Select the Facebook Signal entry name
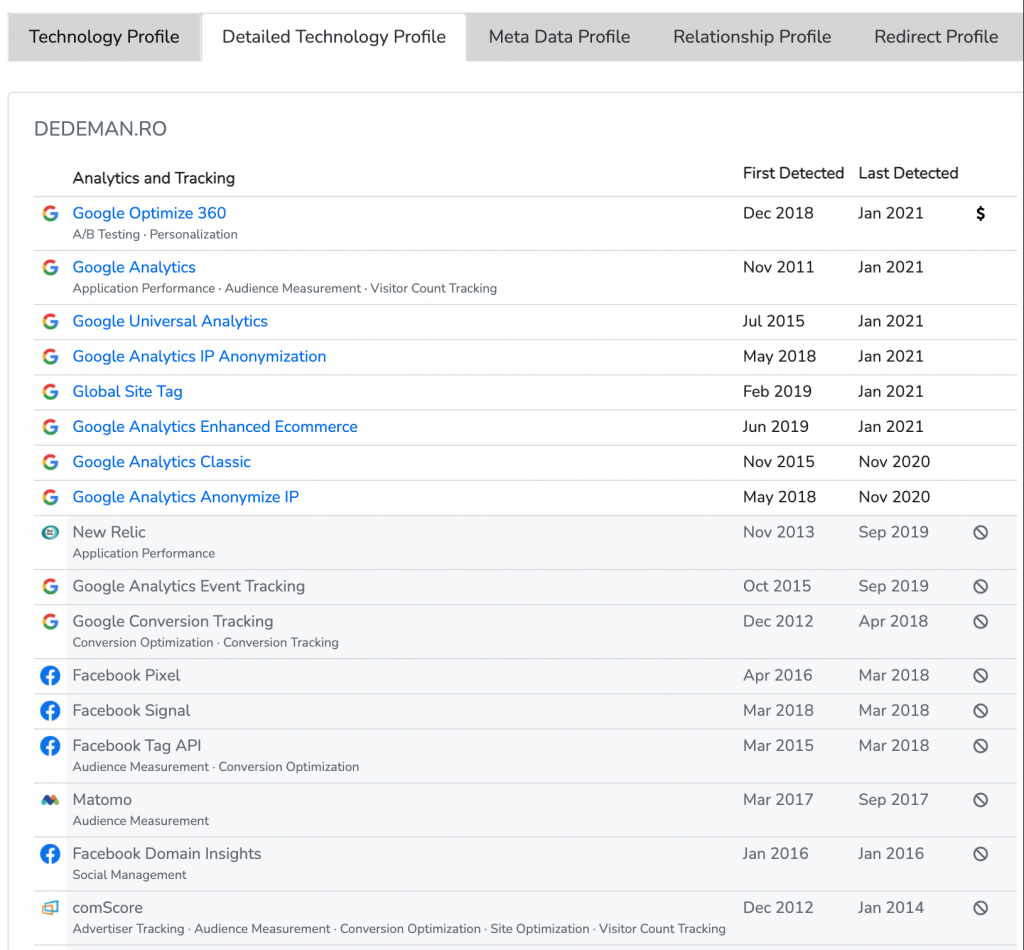Viewport: 1024px width, 950px height. point(131,710)
